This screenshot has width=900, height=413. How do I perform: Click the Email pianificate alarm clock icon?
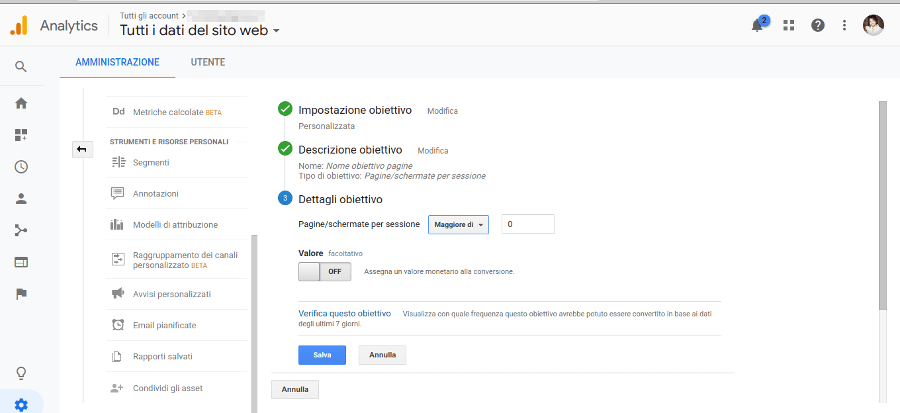point(118,325)
